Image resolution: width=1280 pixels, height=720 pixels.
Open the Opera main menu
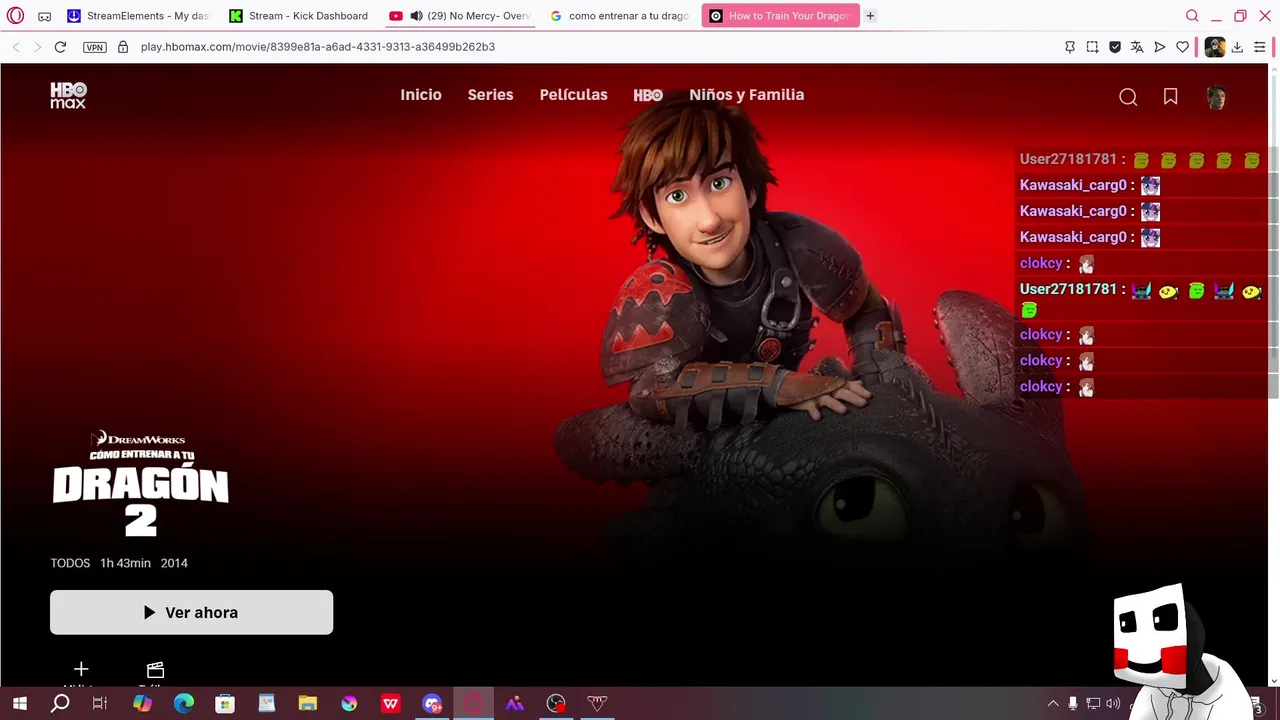pyautogui.click(x=15, y=16)
